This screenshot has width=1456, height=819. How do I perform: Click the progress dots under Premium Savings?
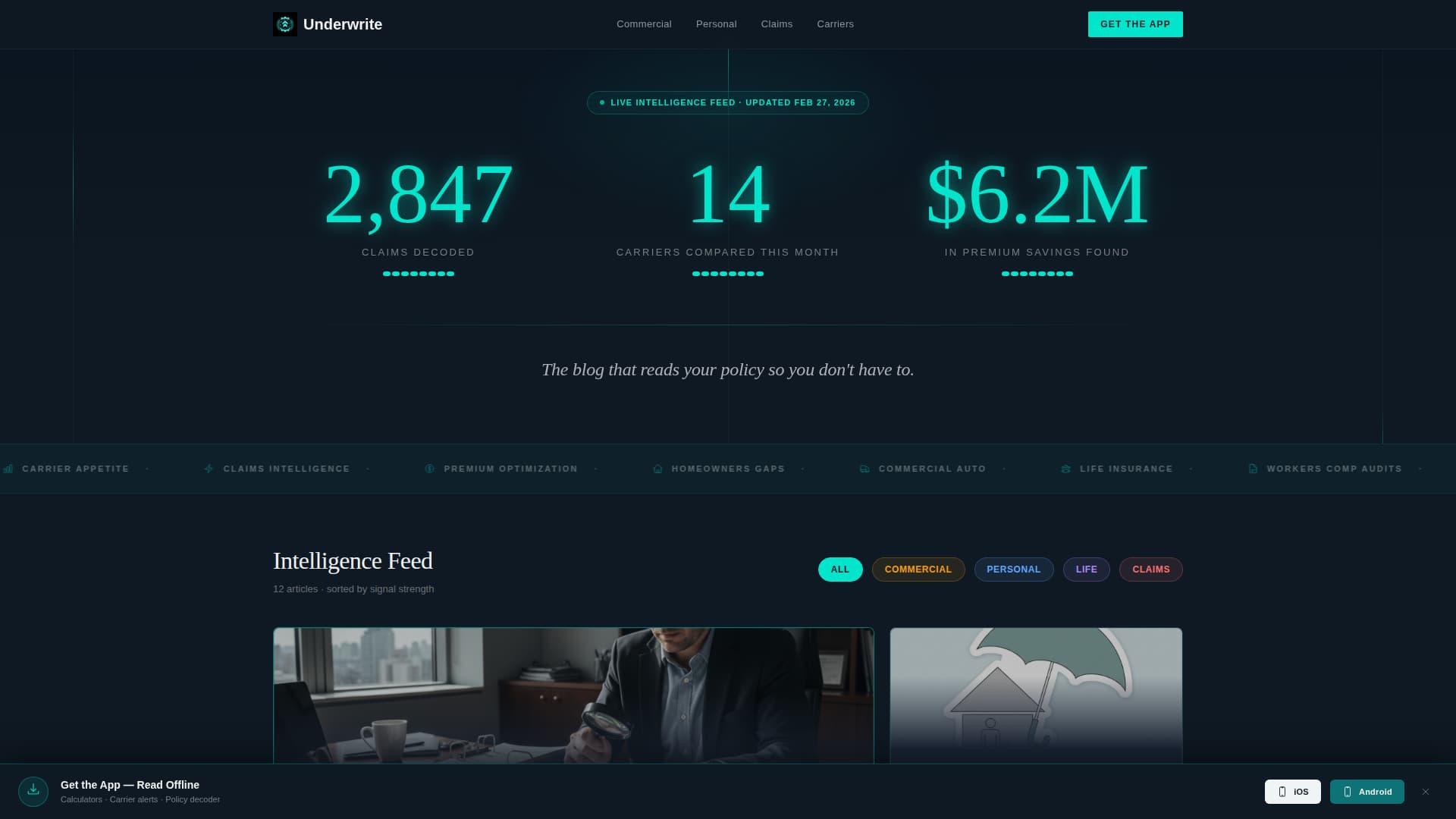pos(1037,274)
